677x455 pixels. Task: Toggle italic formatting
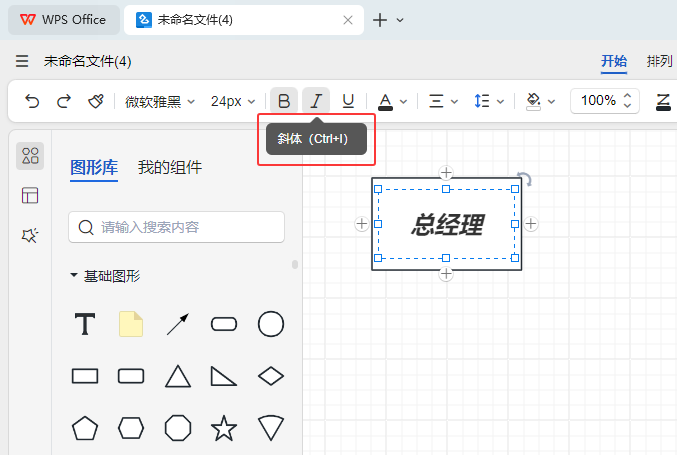316,101
